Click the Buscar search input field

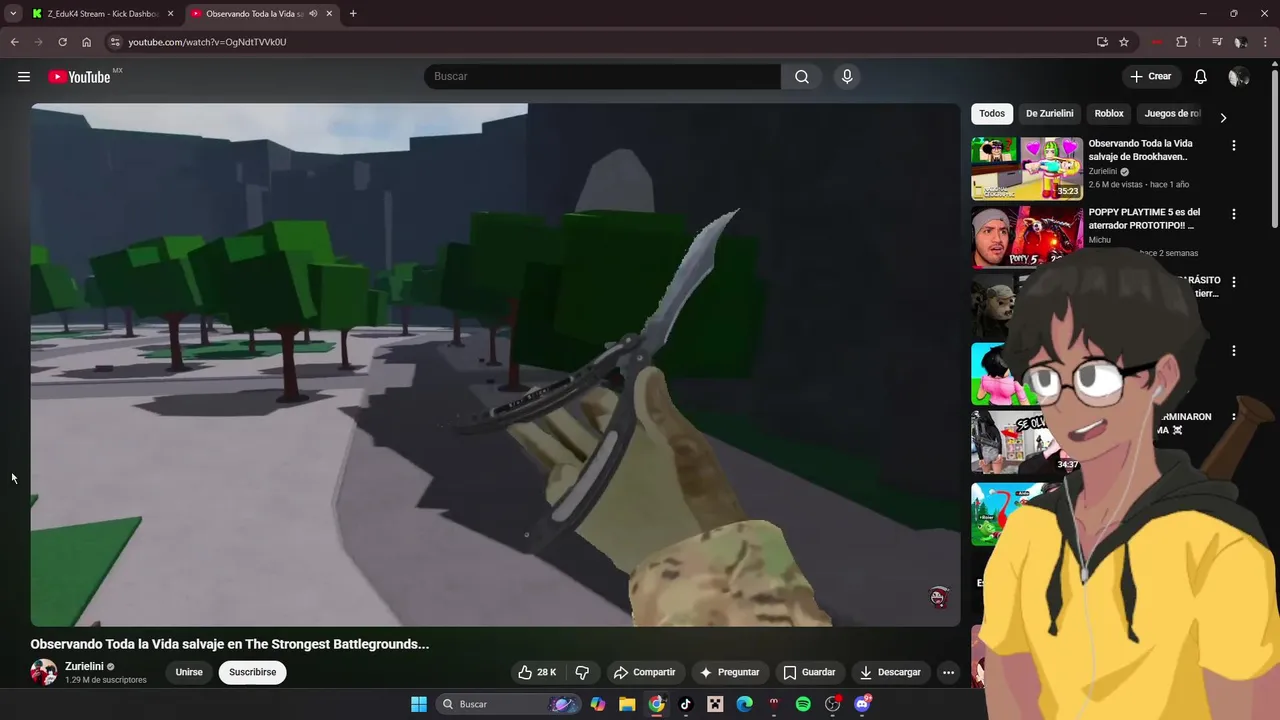click(603, 77)
